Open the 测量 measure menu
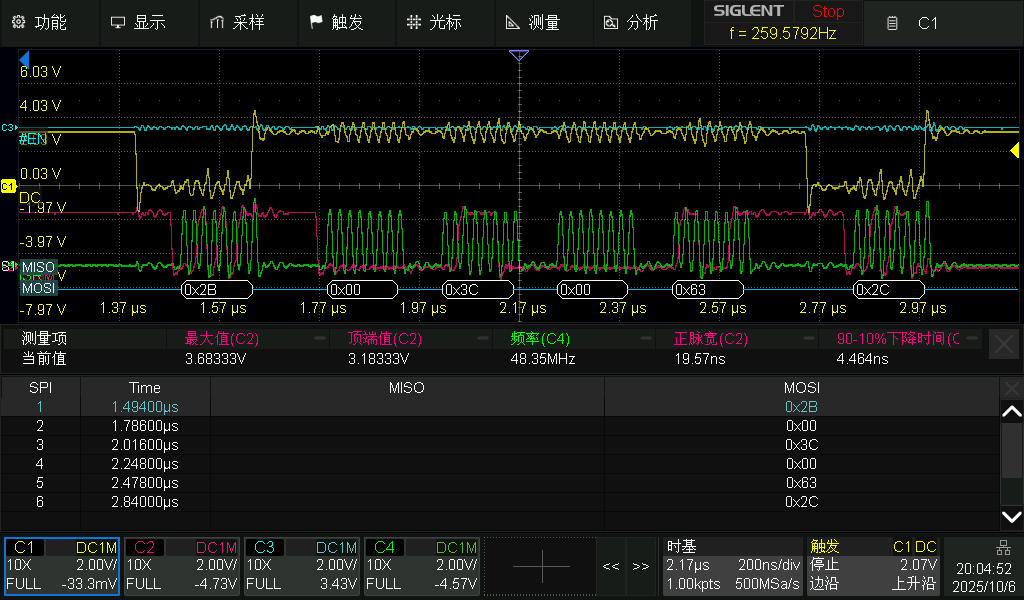The width and height of the screenshot is (1024, 600). point(533,22)
